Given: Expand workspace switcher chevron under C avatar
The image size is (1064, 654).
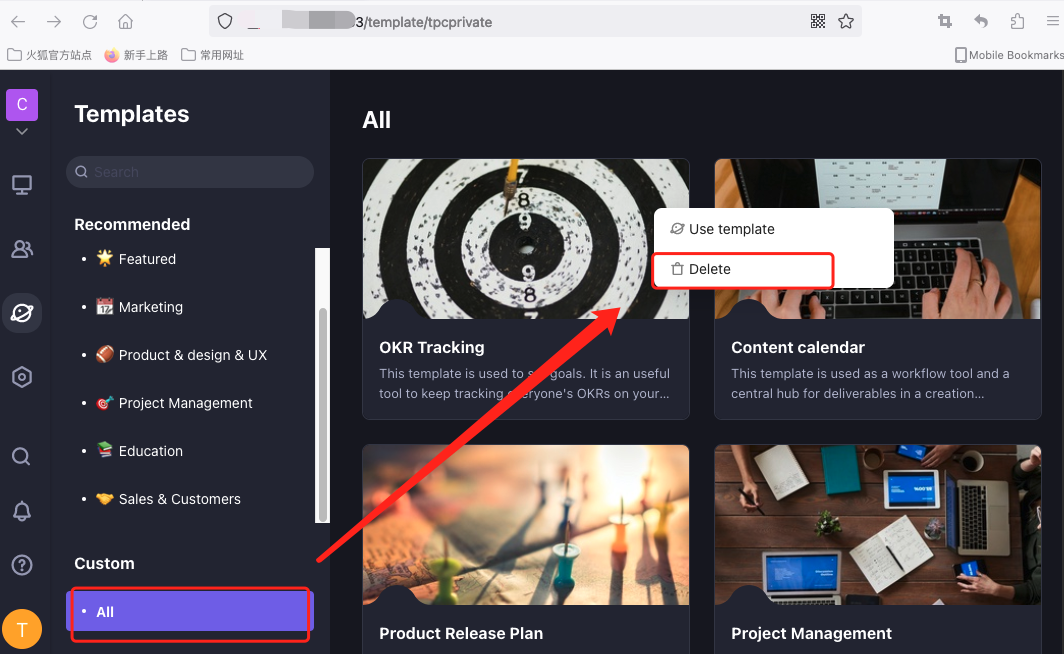Looking at the screenshot, I should [22, 132].
